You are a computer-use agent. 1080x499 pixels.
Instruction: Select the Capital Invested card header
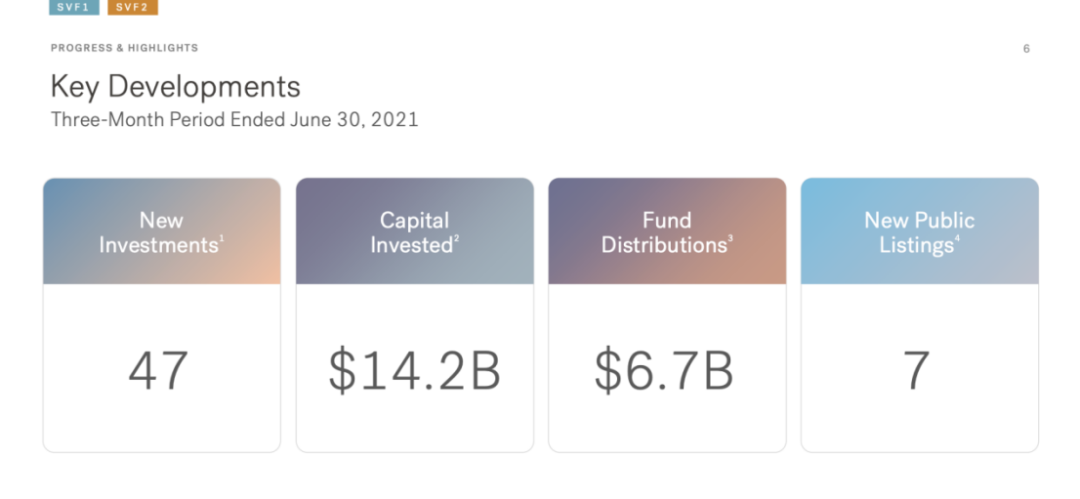414,232
